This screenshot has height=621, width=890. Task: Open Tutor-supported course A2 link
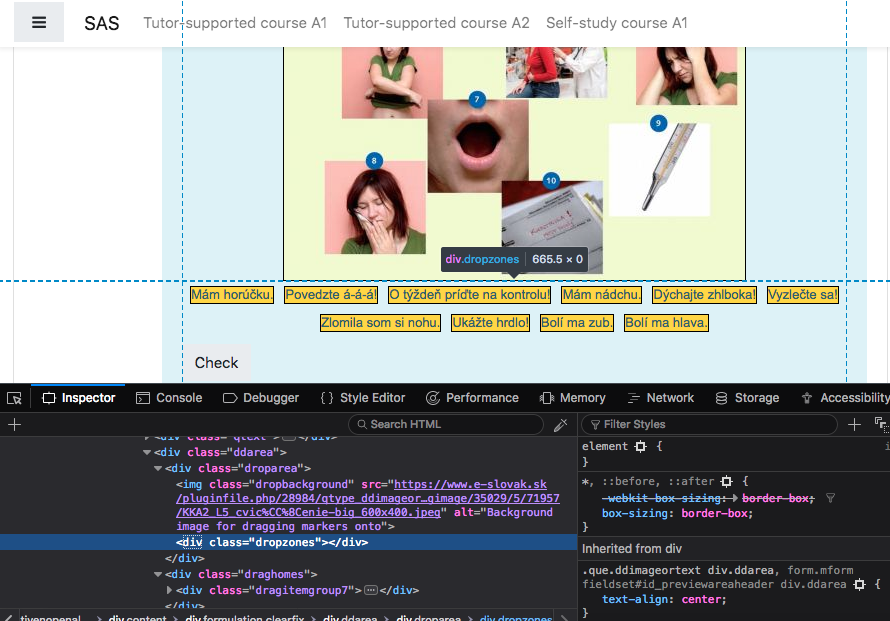click(x=436, y=23)
